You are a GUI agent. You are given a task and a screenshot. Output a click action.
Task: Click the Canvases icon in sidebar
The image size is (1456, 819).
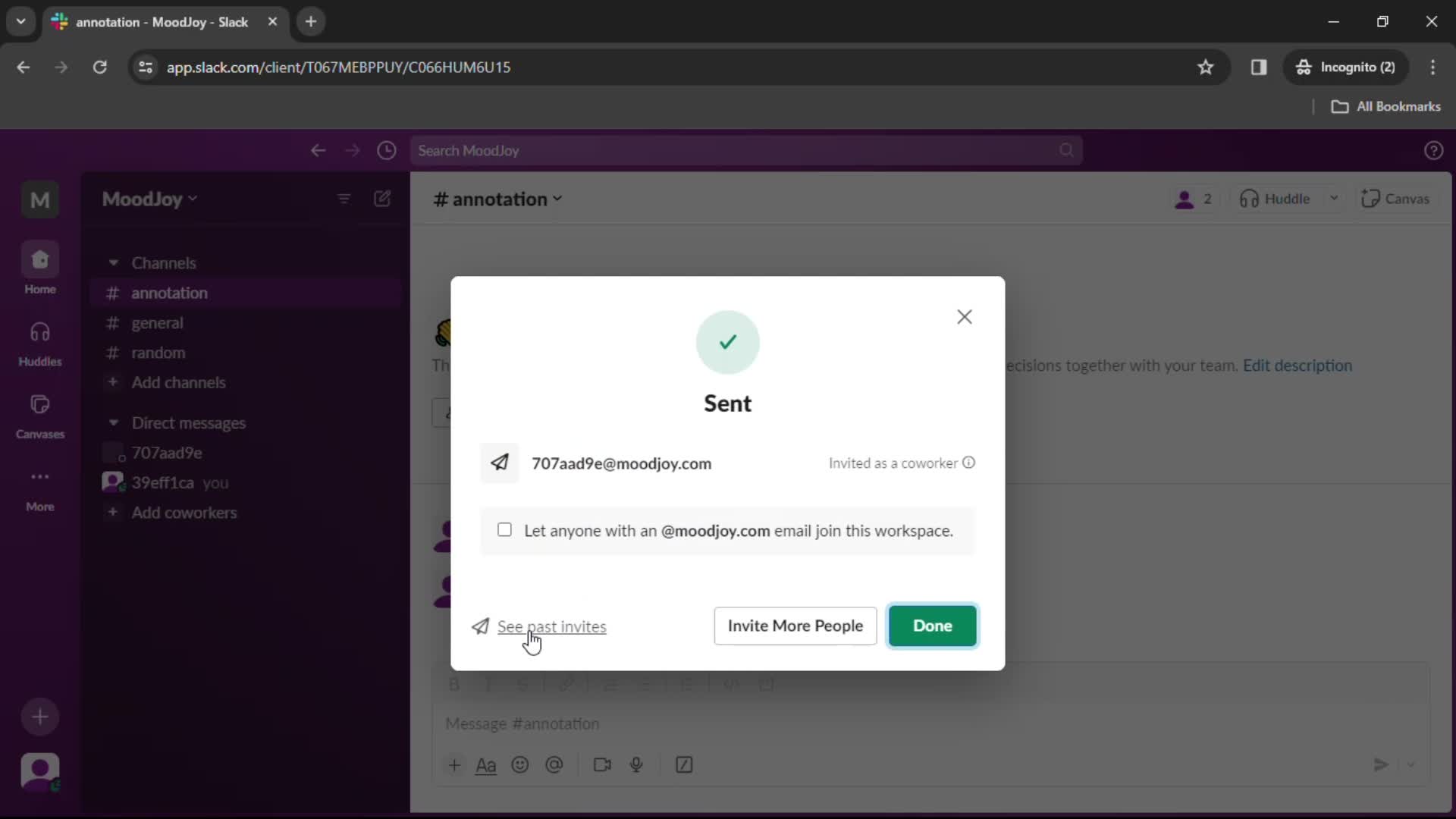(x=39, y=404)
